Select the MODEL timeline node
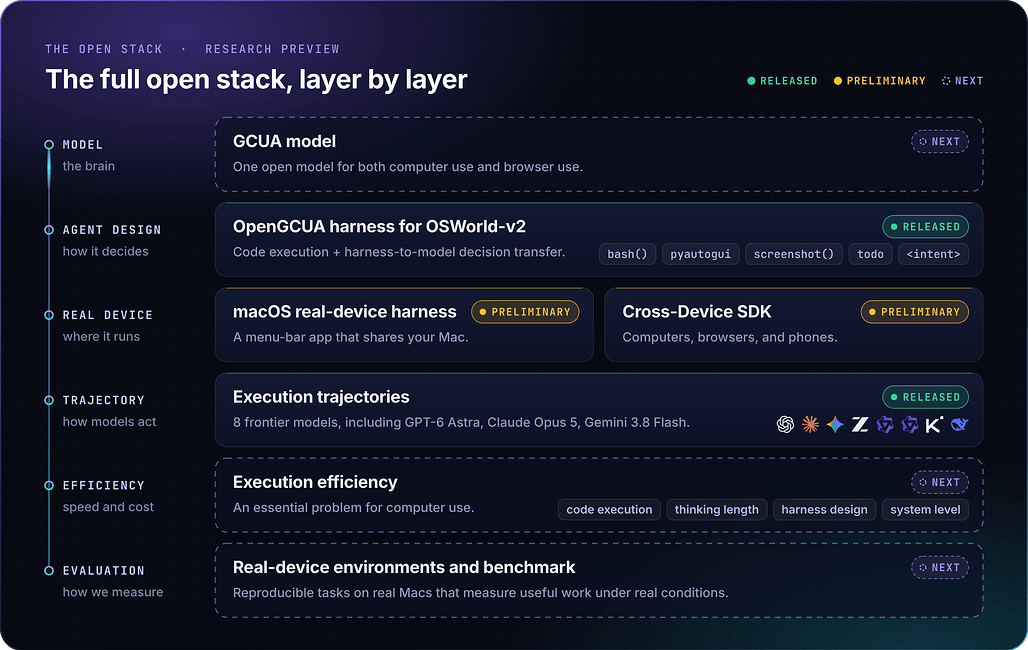This screenshot has width=1028, height=650. coord(49,144)
